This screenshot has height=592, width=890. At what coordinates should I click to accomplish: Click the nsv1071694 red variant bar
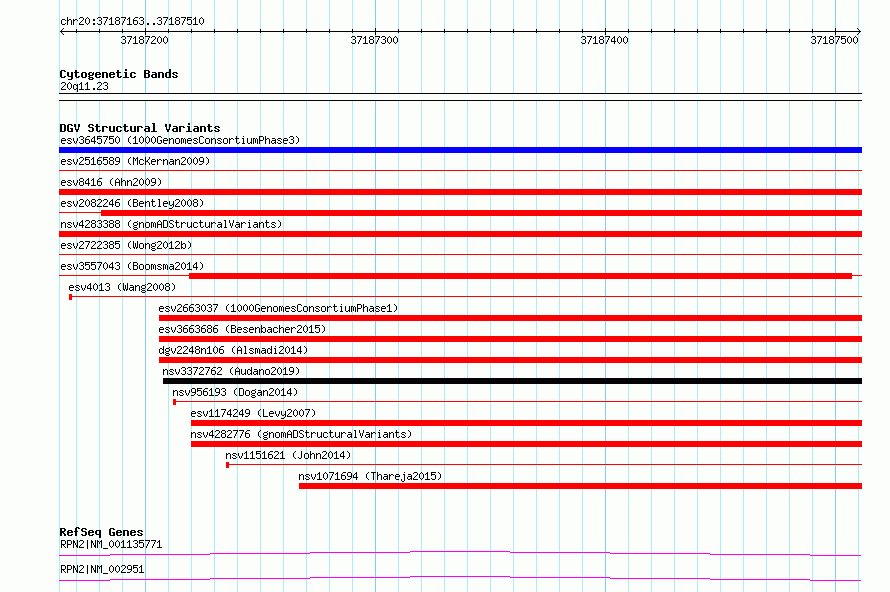pyautogui.click(x=581, y=486)
